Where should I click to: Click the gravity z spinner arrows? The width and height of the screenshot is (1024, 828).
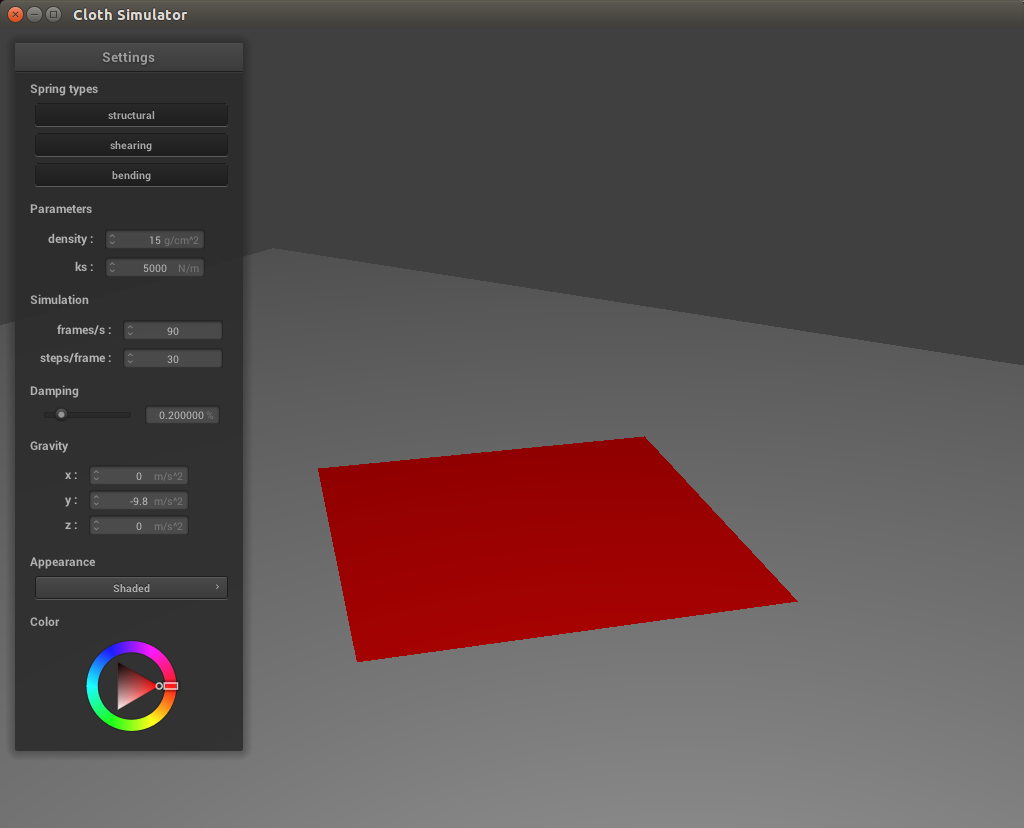(97, 526)
